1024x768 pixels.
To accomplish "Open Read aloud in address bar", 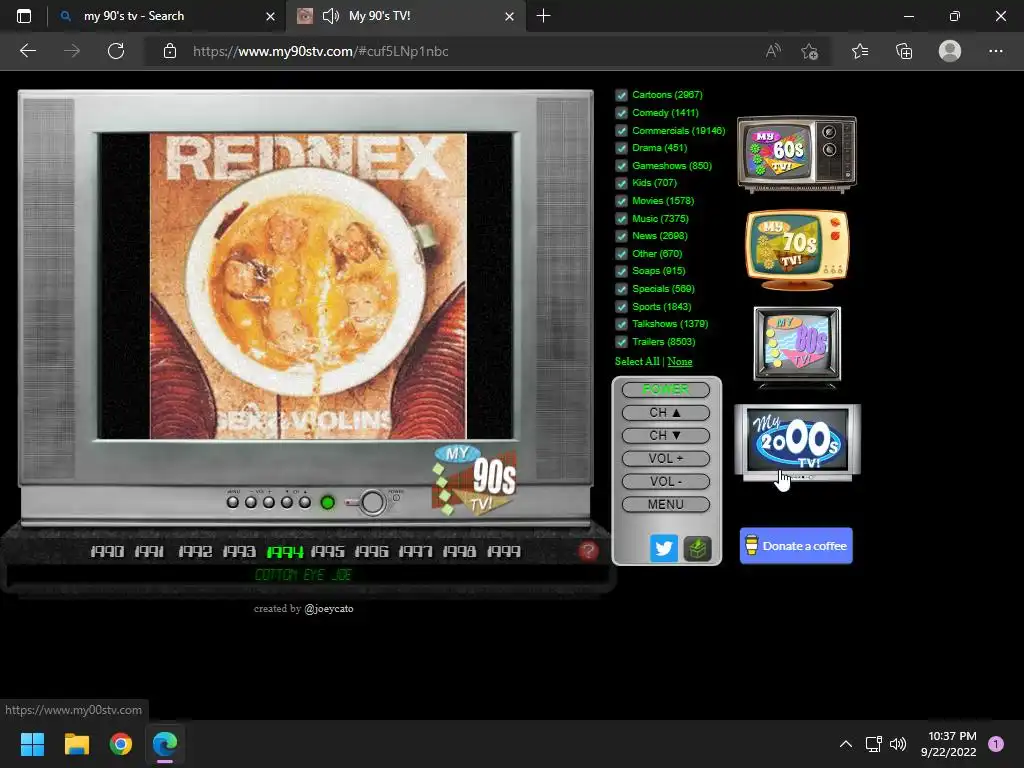I will tap(773, 51).
